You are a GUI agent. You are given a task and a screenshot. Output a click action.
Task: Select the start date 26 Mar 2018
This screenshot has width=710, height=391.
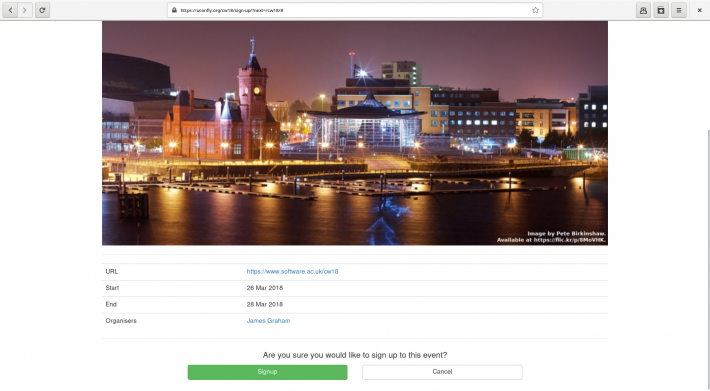(264, 288)
